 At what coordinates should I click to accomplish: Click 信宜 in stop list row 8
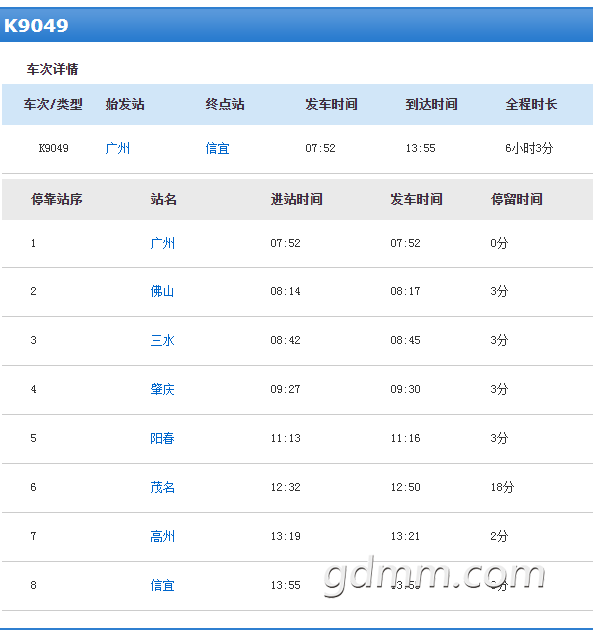tap(162, 585)
